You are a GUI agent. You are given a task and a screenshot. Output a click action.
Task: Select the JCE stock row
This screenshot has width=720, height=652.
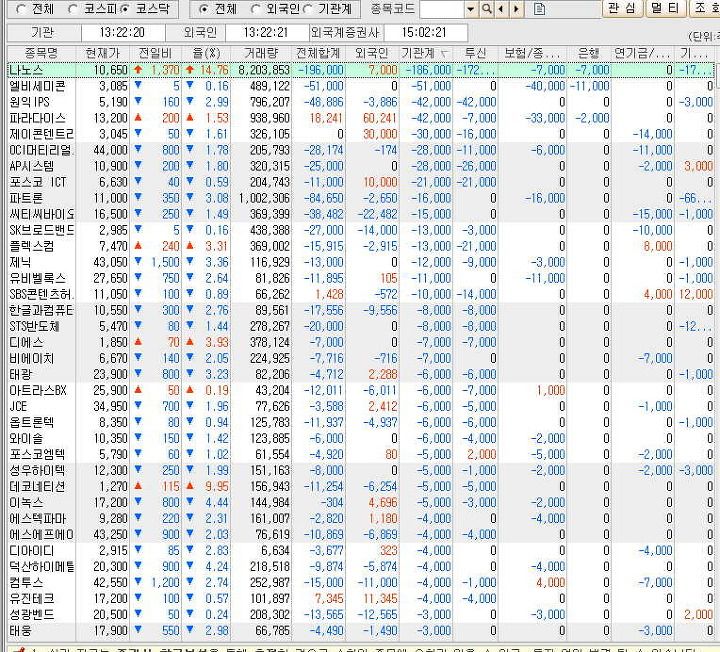click(x=361, y=406)
